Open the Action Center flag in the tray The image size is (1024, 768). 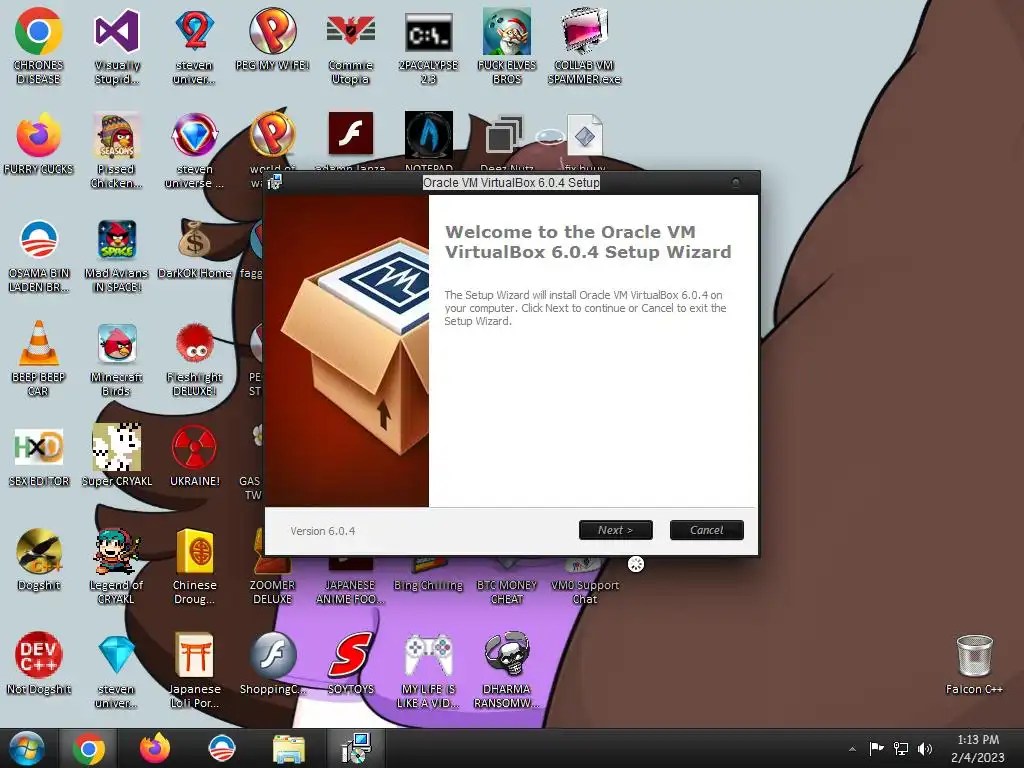click(876, 748)
